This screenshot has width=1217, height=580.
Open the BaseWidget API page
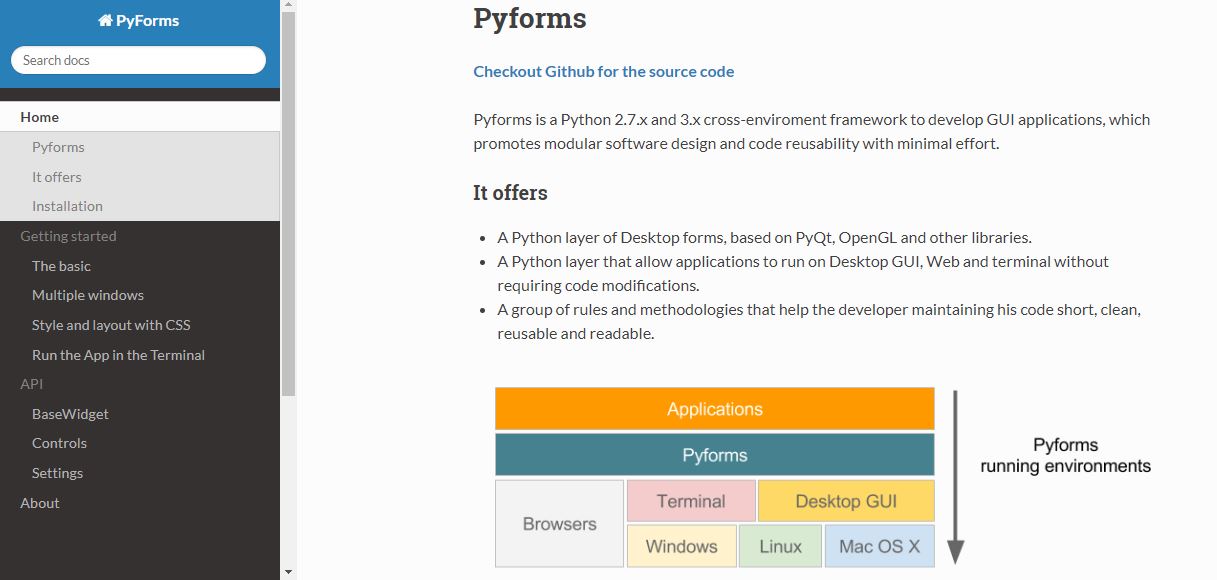70,414
